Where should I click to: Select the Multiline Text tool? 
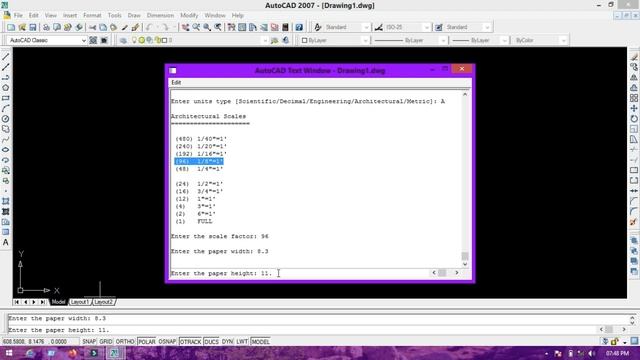coord(6,242)
